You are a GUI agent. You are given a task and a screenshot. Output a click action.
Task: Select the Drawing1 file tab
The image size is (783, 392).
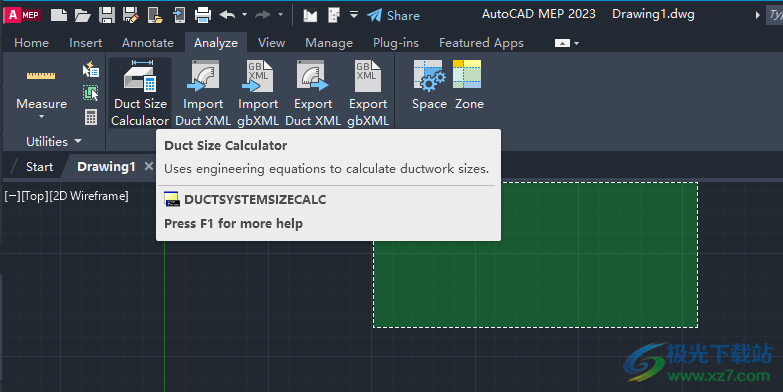tap(106, 167)
